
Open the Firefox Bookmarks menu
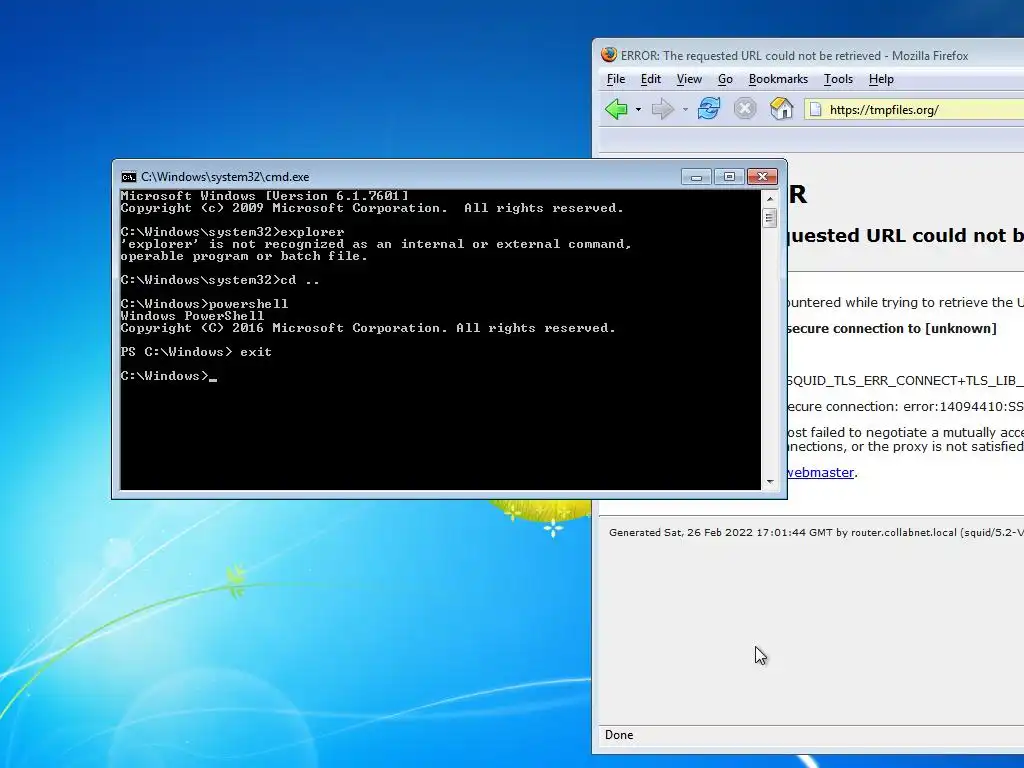click(778, 79)
